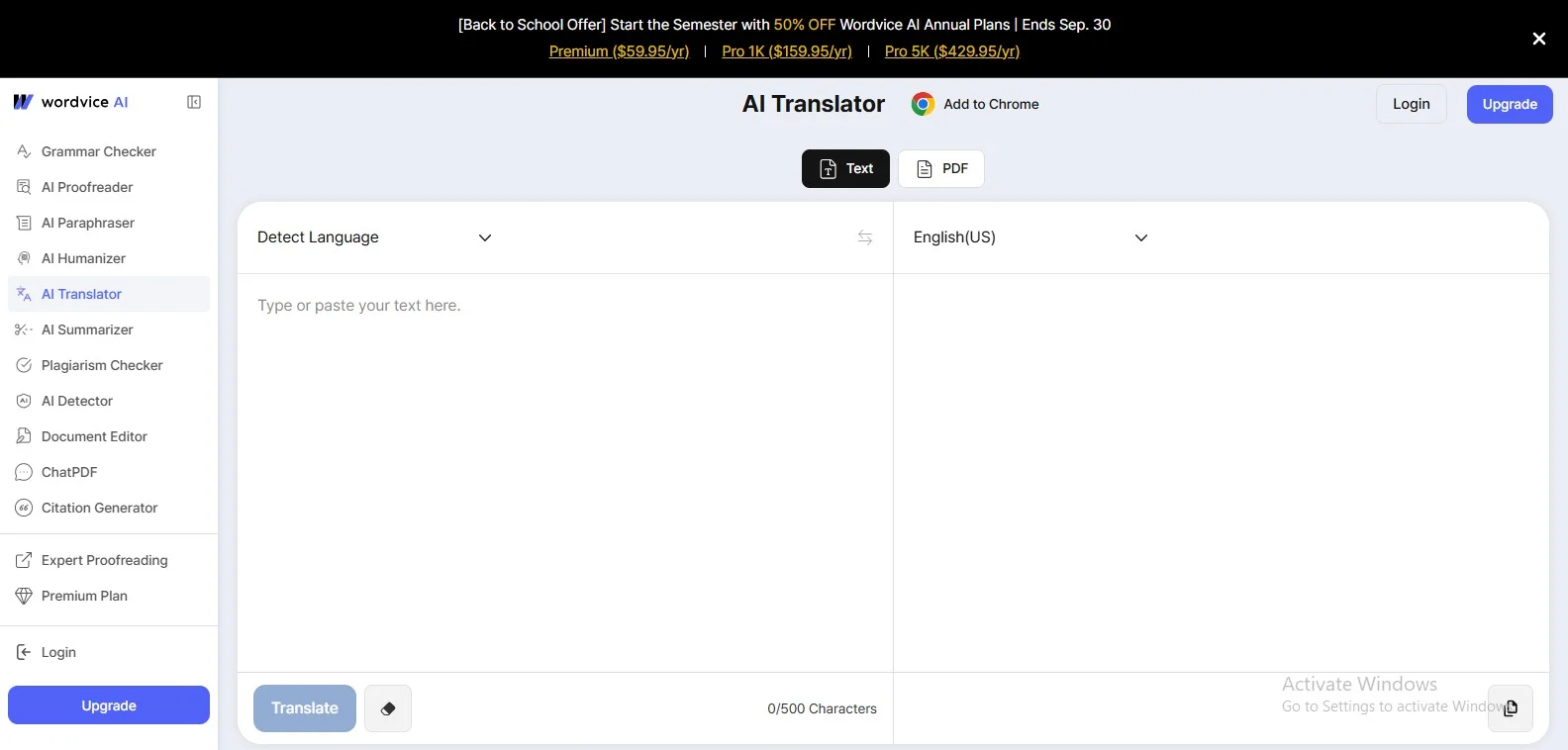Click the Citation Generator quote icon
The width and height of the screenshot is (1568, 750).
click(x=24, y=508)
